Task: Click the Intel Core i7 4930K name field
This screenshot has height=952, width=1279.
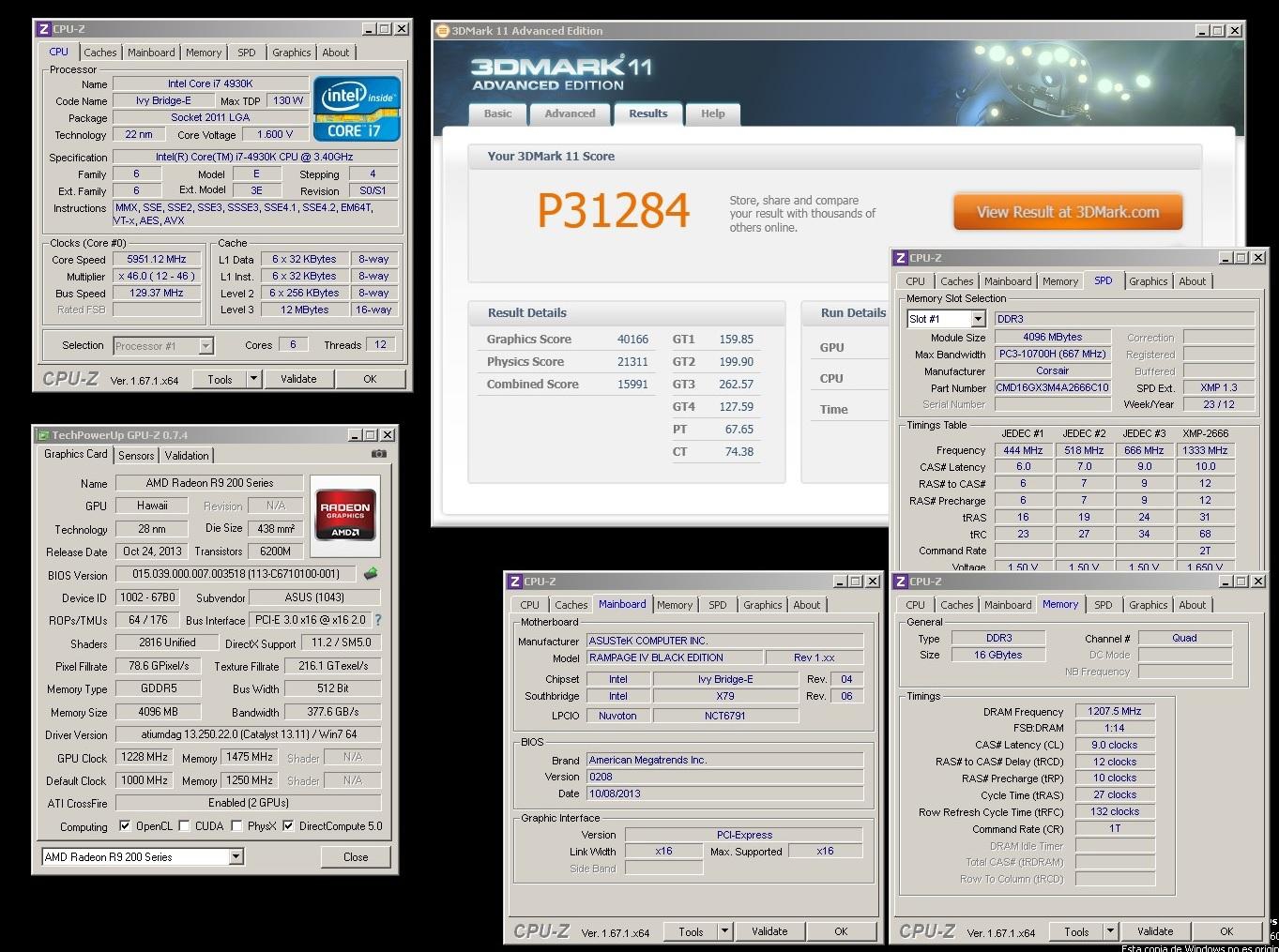Action: [210, 83]
